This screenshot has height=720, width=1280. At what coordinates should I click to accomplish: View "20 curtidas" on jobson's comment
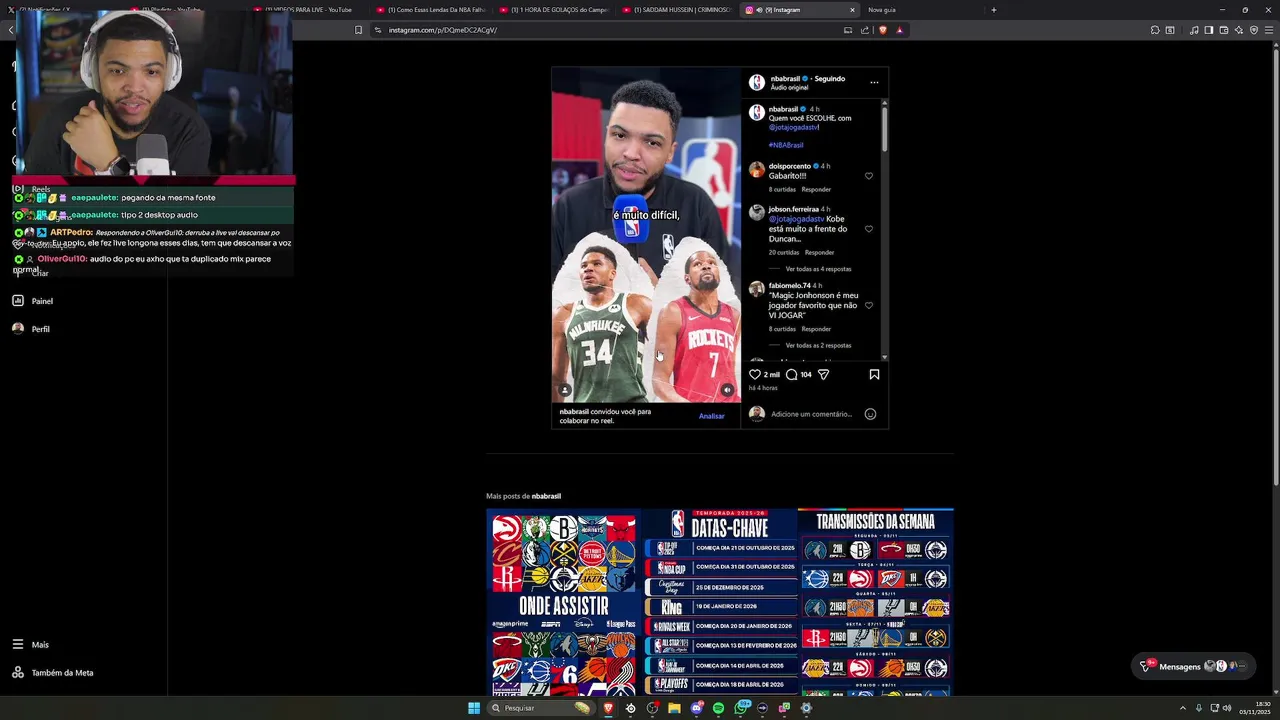tap(784, 252)
